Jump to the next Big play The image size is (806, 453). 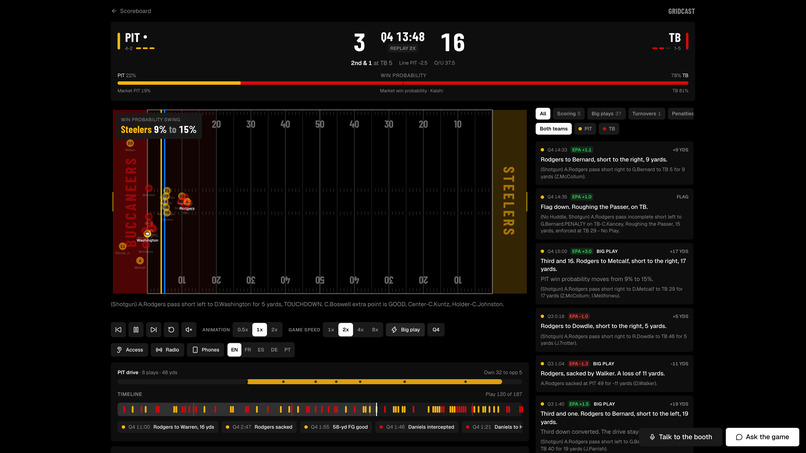tap(406, 330)
